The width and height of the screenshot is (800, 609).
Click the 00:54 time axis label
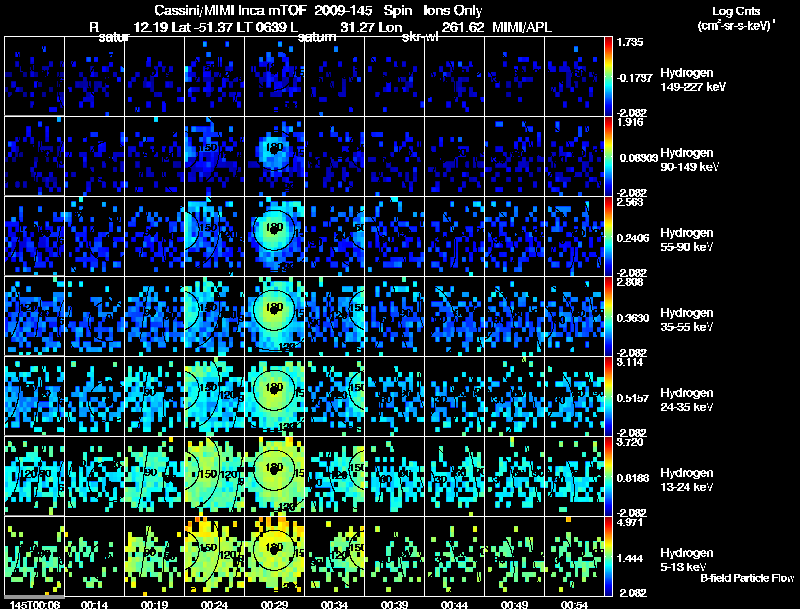(x=574, y=604)
